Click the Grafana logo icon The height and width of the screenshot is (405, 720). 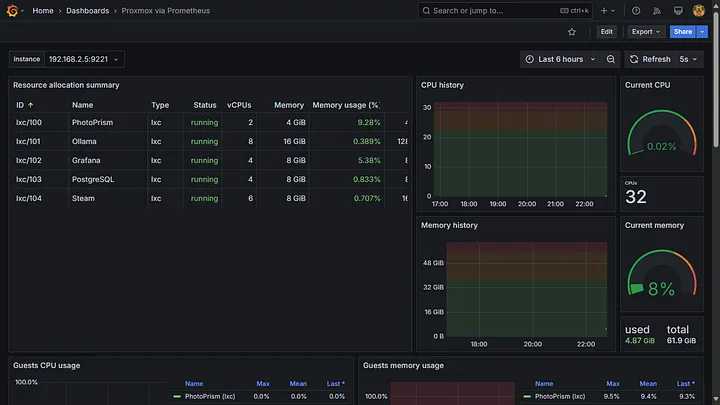pos(12,11)
